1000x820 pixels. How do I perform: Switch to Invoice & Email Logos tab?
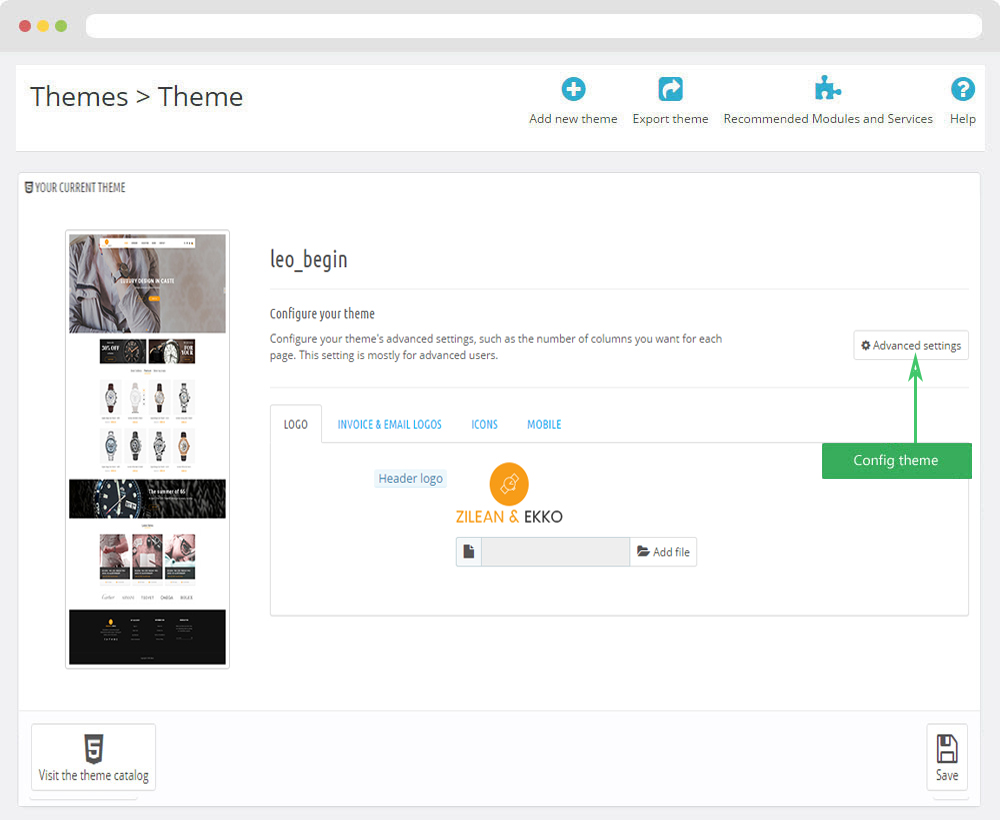389,424
